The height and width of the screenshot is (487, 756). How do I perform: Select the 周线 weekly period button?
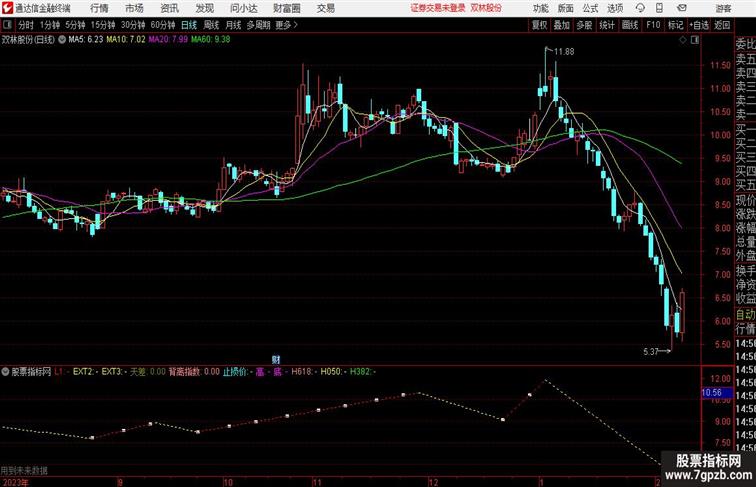point(211,25)
